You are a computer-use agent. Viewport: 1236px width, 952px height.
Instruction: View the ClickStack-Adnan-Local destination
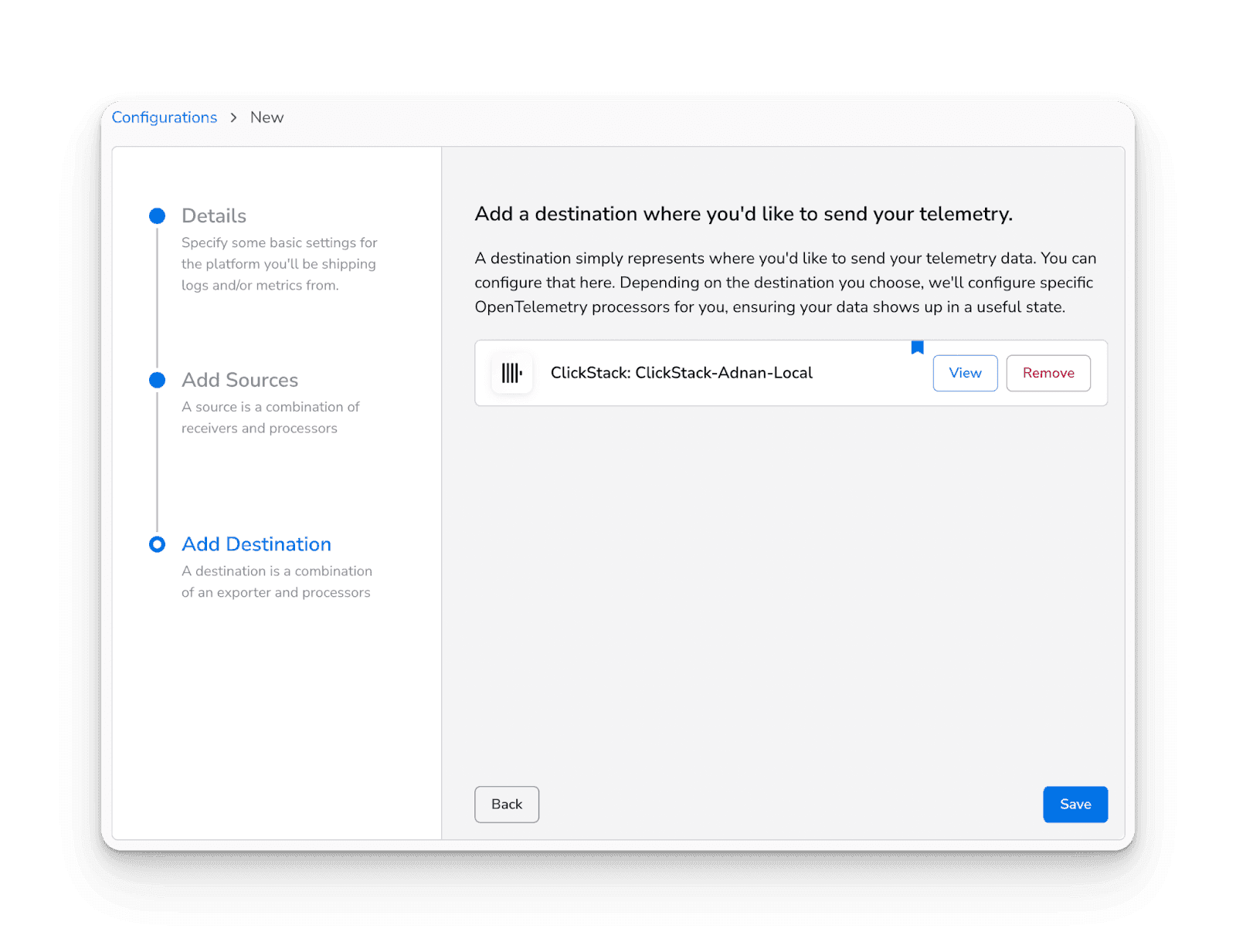point(965,373)
